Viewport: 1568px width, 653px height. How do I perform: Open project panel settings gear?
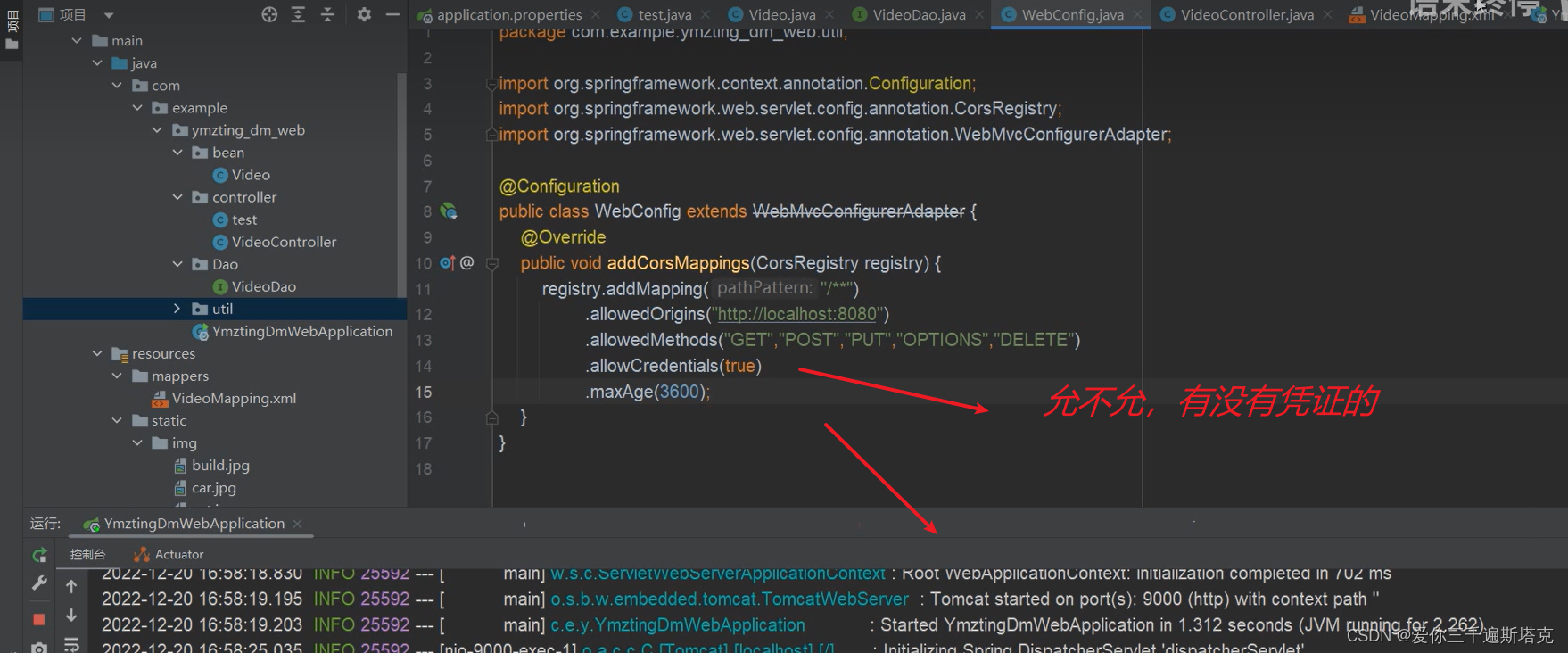pos(364,14)
